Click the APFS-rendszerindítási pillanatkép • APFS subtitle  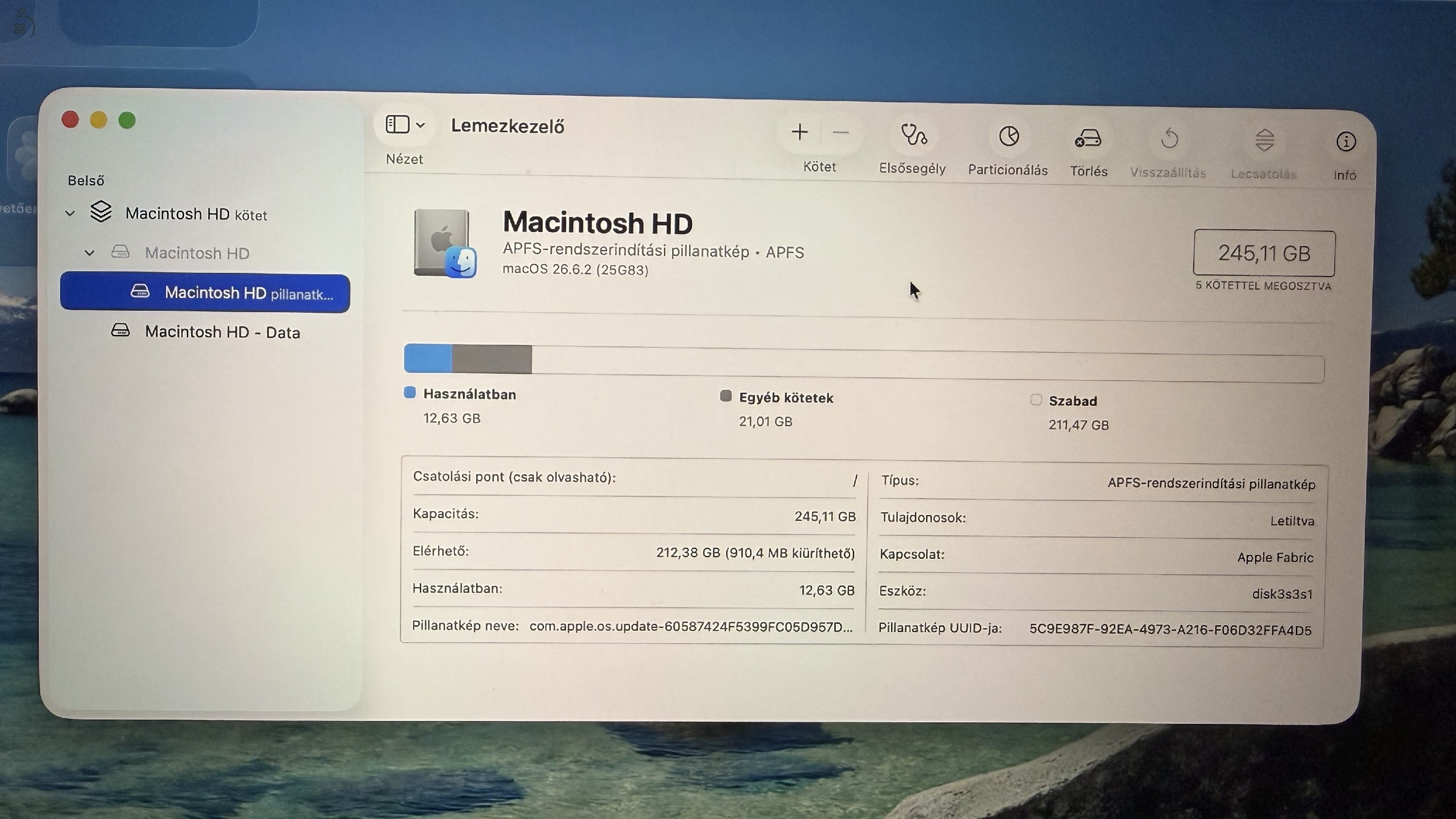[653, 251]
